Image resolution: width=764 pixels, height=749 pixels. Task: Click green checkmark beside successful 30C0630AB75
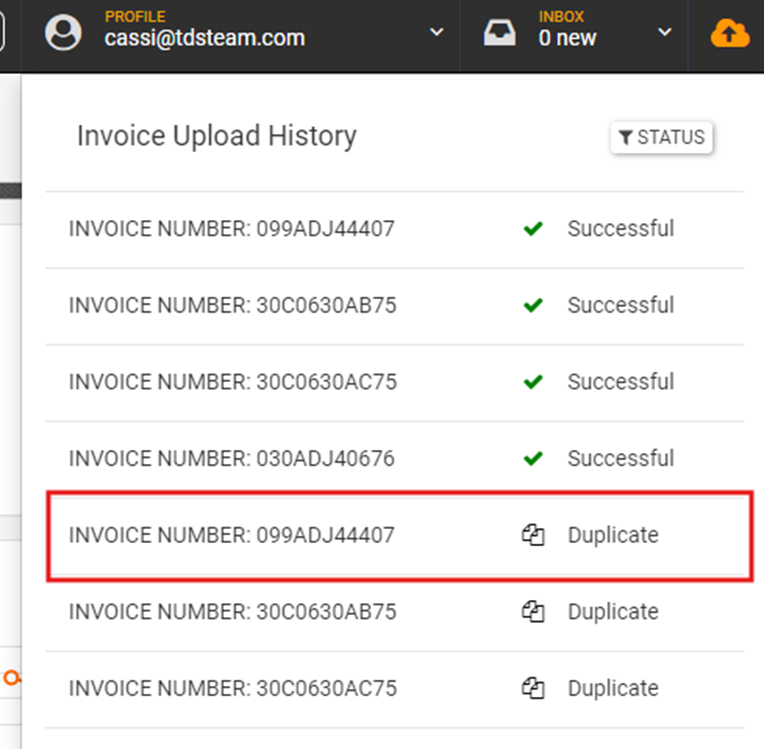[533, 305]
